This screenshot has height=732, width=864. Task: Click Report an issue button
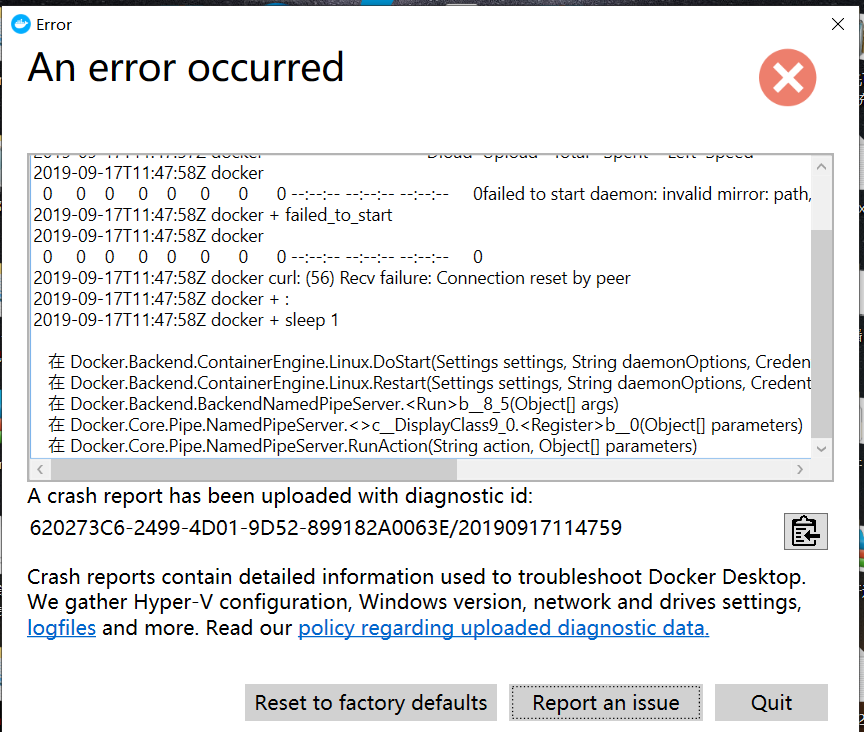pos(606,703)
